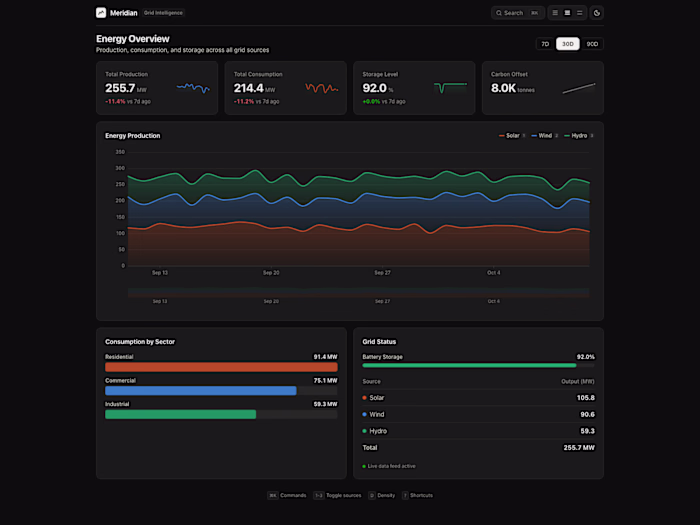Click the -11.4% production change text
This screenshot has height=525, width=700.
(x=115, y=101)
